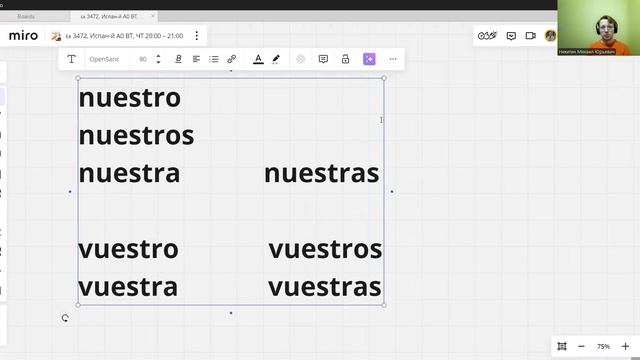
Task: Click the word vuestras
Action: click(x=325, y=287)
